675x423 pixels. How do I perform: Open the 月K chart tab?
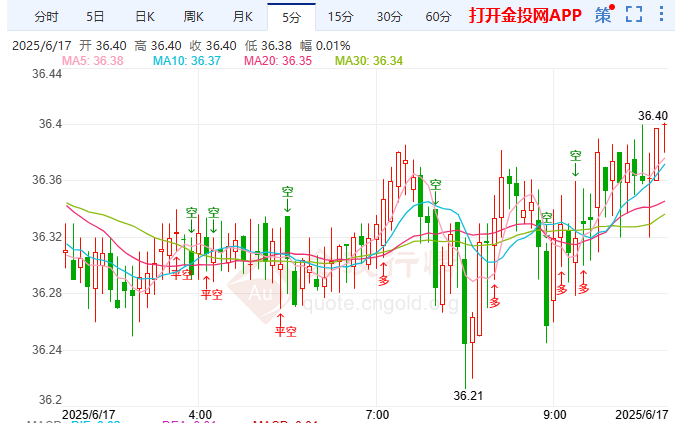242,17
